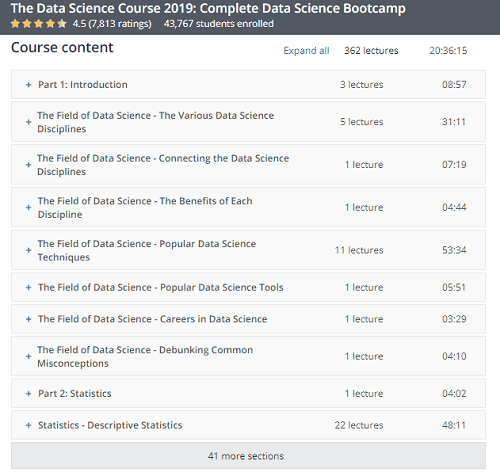Select Part 1: Introduction section title

pos(83,85)
